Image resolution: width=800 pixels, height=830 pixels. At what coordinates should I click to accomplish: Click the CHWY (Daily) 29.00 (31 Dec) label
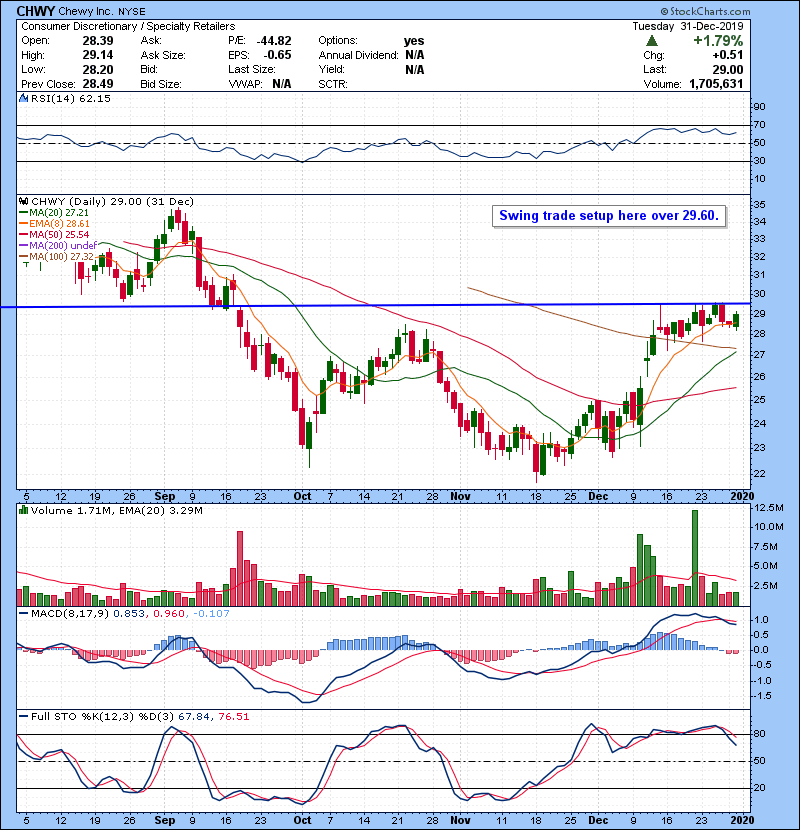(113, 201)
